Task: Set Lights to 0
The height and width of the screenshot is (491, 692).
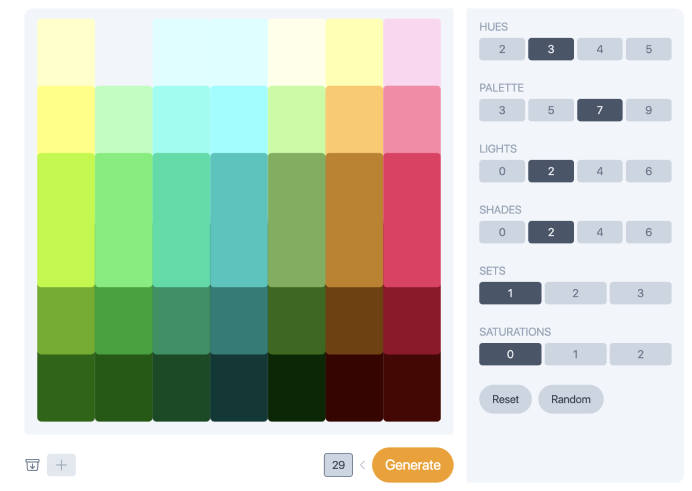Action: [502, 171]
